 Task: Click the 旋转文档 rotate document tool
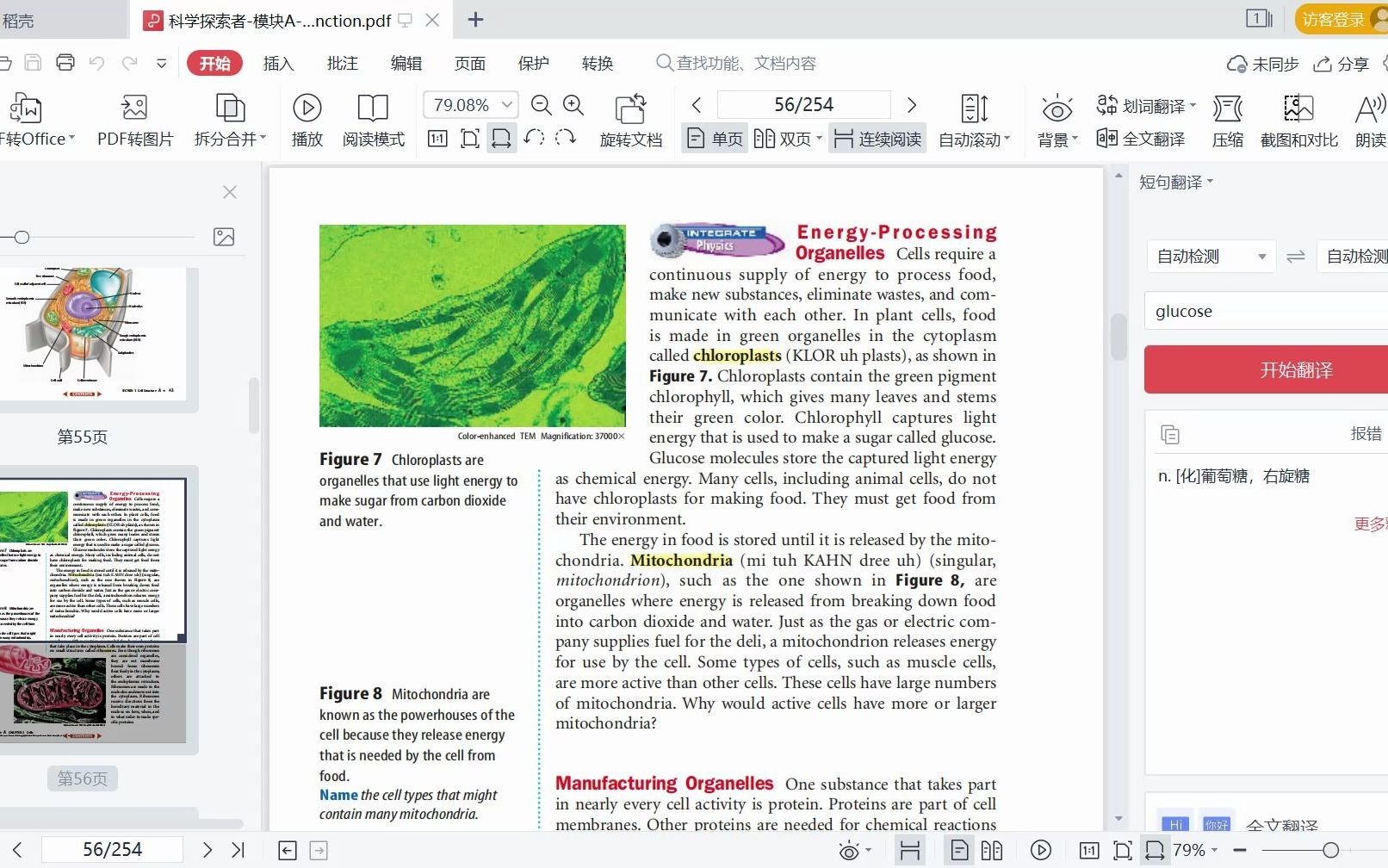631,120
